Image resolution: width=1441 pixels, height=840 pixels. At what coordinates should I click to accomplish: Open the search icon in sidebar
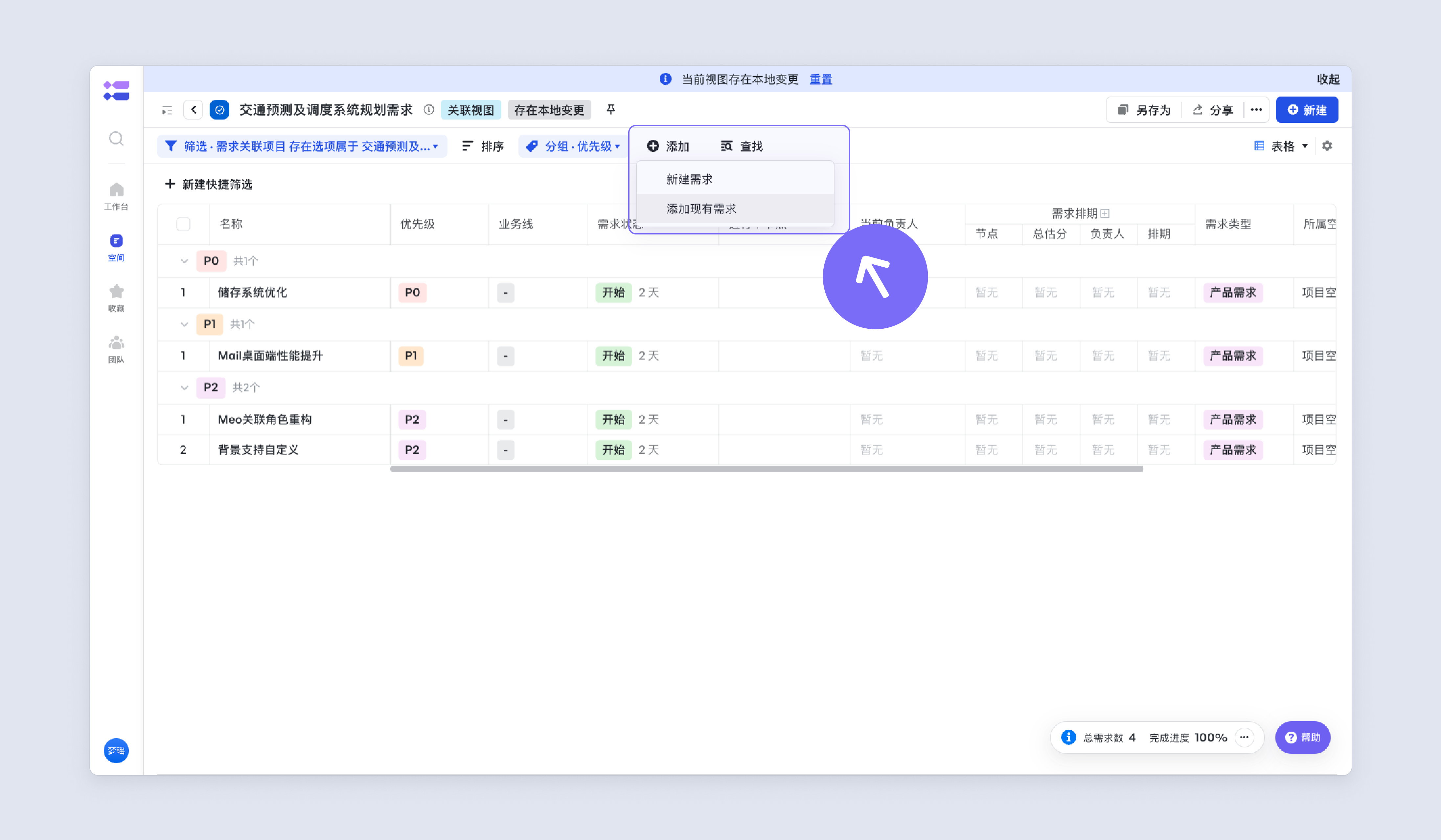(116, 138)
